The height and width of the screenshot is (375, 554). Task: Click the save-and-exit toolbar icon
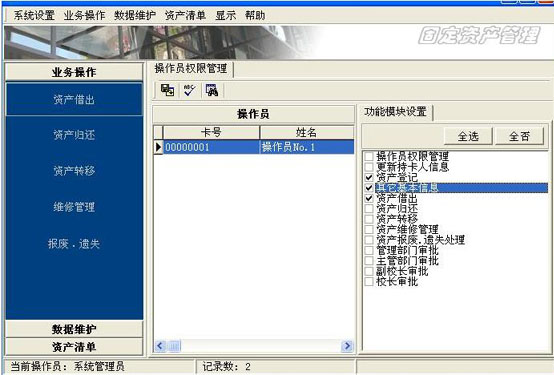(x=167, y=90)
